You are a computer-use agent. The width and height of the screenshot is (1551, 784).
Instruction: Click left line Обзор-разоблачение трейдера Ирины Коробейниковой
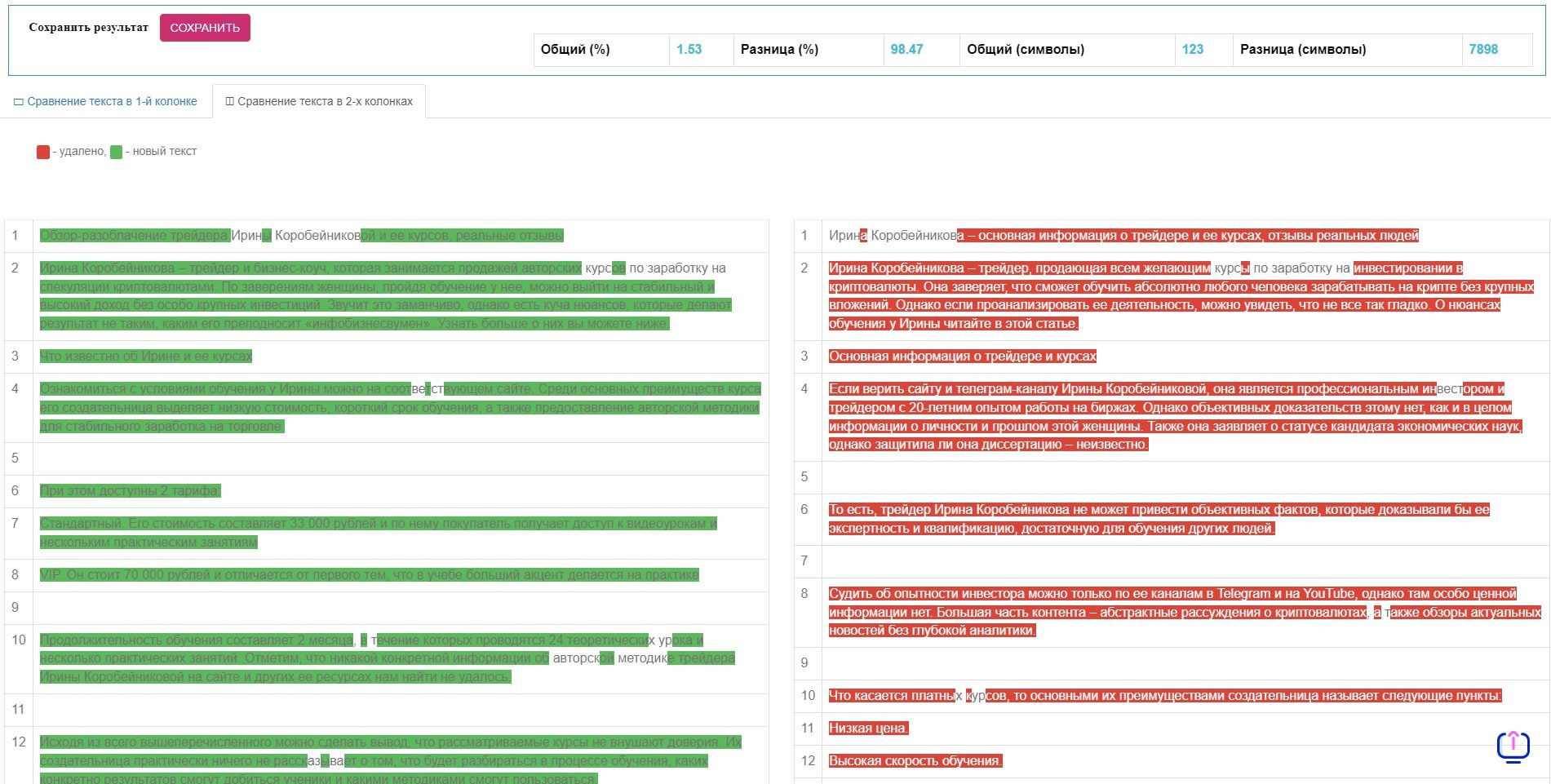point(301,236)
